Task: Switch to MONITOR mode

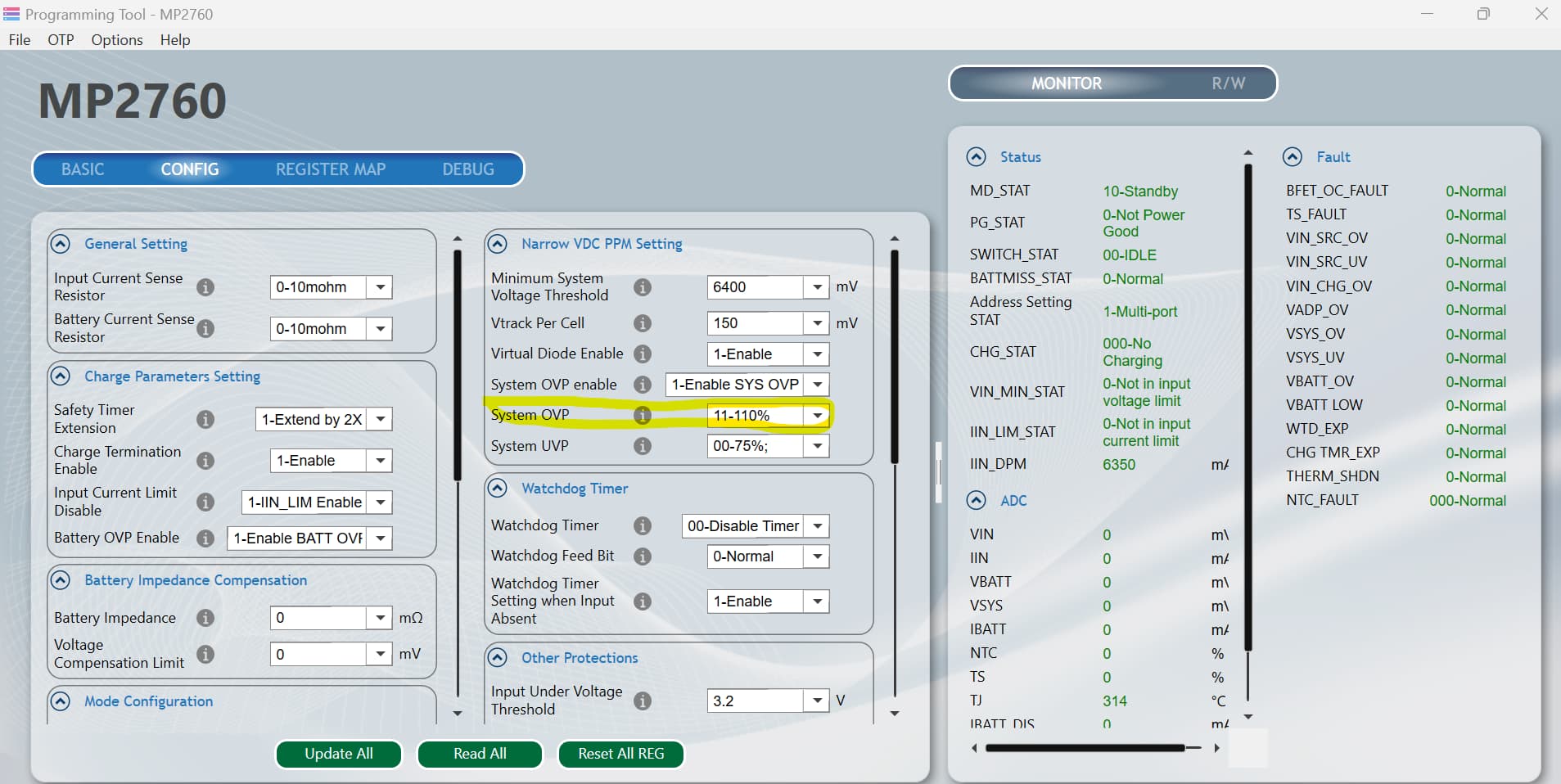Action: (1067, 83)
